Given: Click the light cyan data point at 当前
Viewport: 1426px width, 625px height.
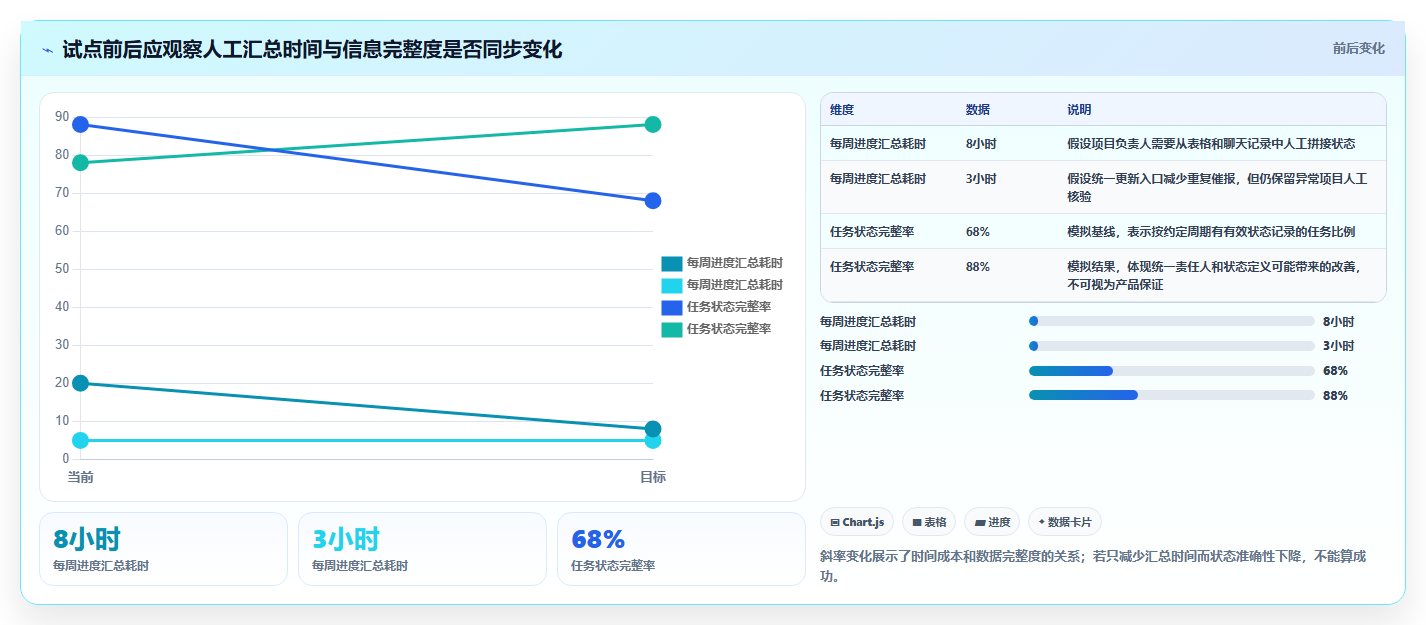Looking at the screenshot, I should coord(80,440).
